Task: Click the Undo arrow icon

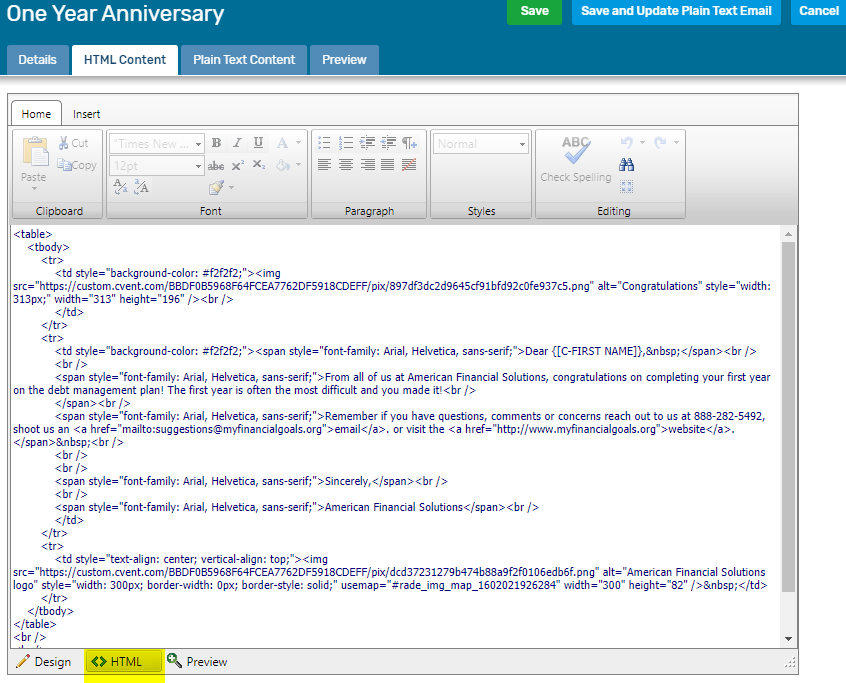Action: (626, 142)
